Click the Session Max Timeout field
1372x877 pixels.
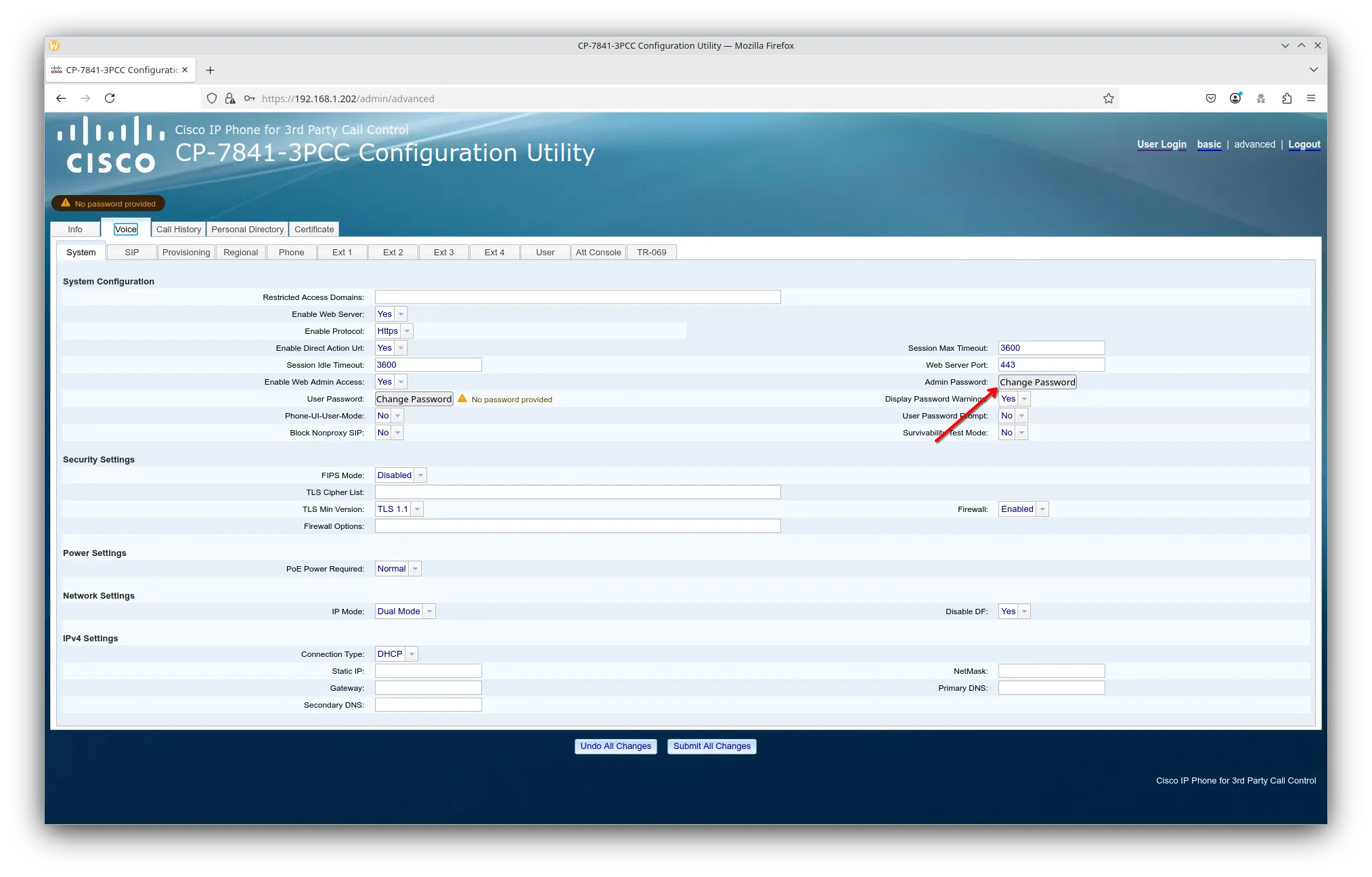1051,347
